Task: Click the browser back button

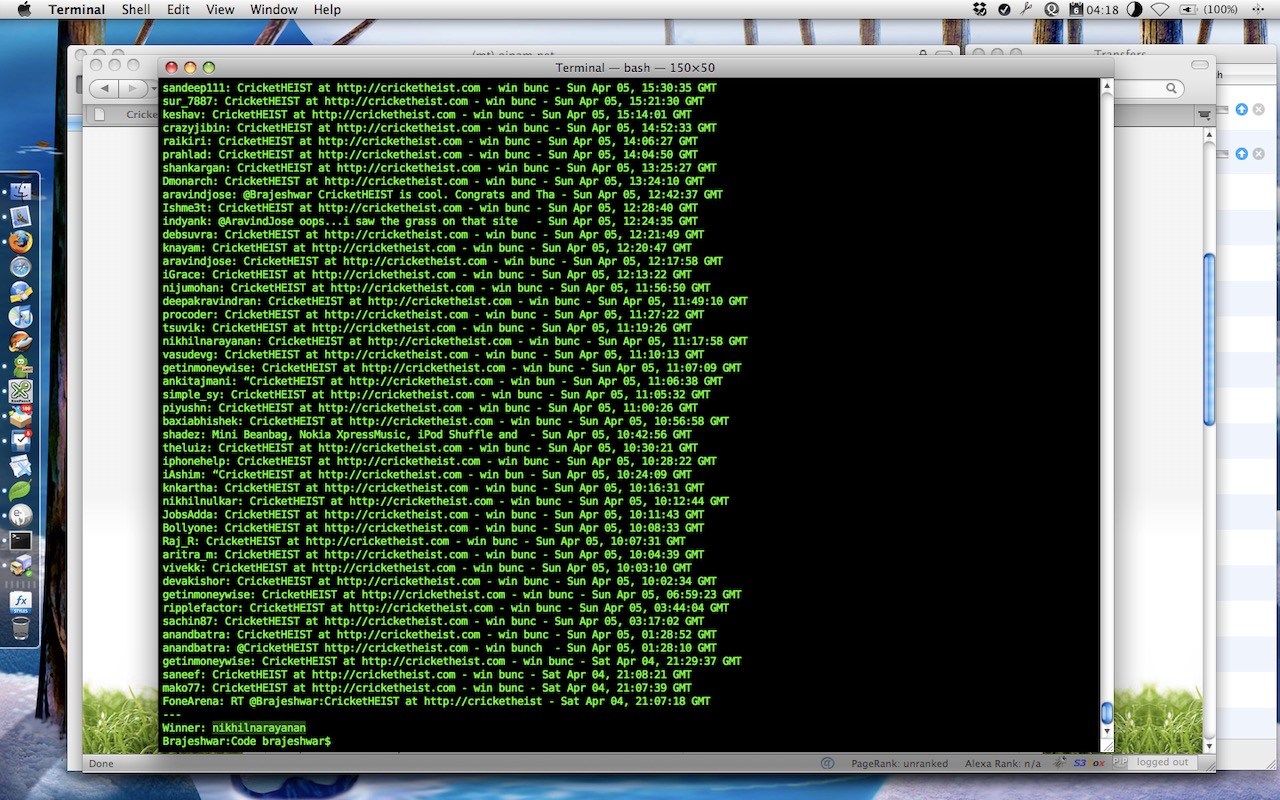Action: [x=105, y=89]
